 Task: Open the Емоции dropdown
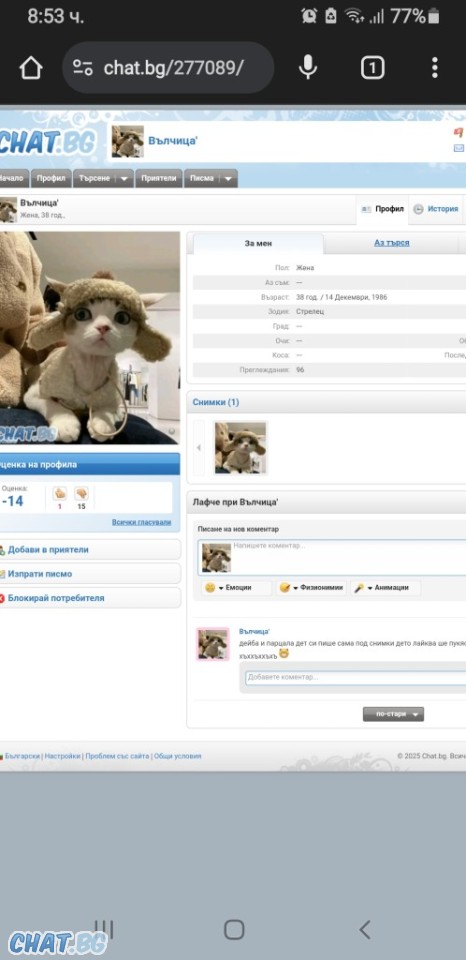pos(236,588)
